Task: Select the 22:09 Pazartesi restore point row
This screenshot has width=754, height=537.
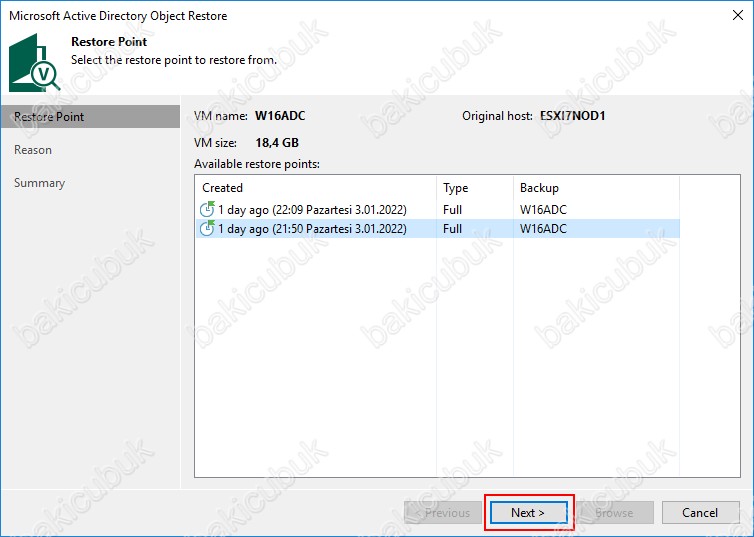Action: click(x=438, y=210)
